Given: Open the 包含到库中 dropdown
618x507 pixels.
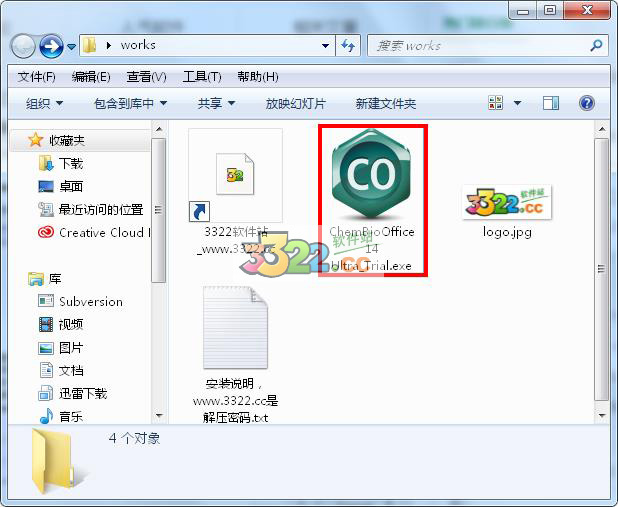Looking at the screenshot, I should pos(130,104).
